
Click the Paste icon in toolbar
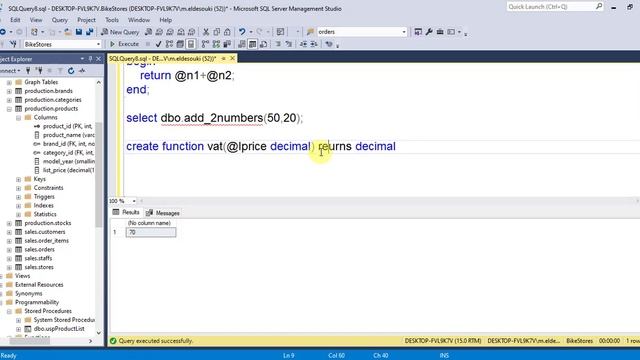point(227,32)
